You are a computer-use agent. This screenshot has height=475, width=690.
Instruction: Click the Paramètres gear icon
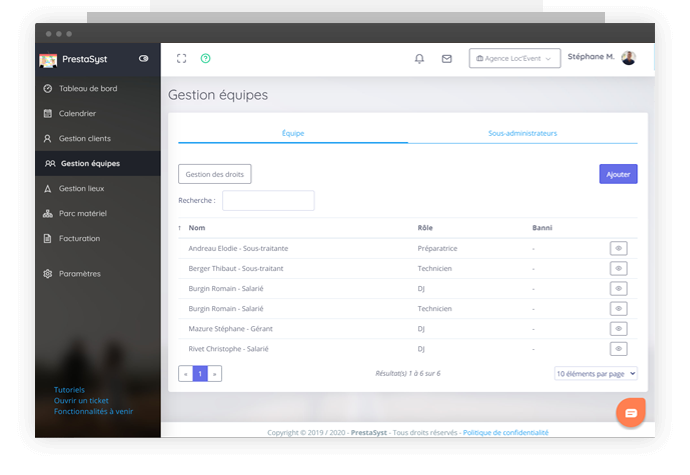48,274
